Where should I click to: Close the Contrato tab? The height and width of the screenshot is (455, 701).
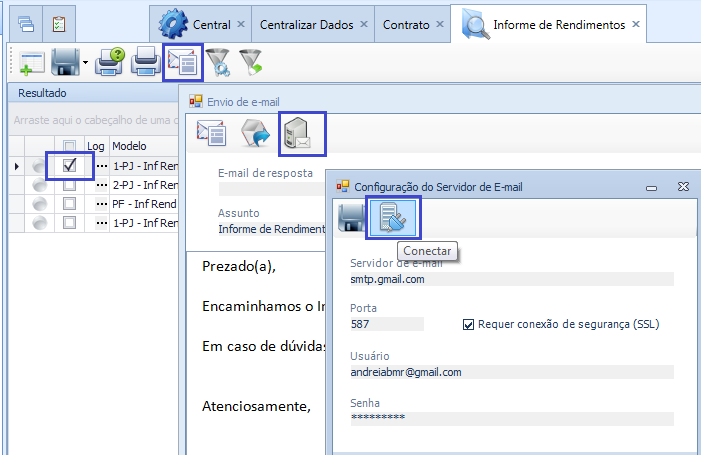(440, 24)
